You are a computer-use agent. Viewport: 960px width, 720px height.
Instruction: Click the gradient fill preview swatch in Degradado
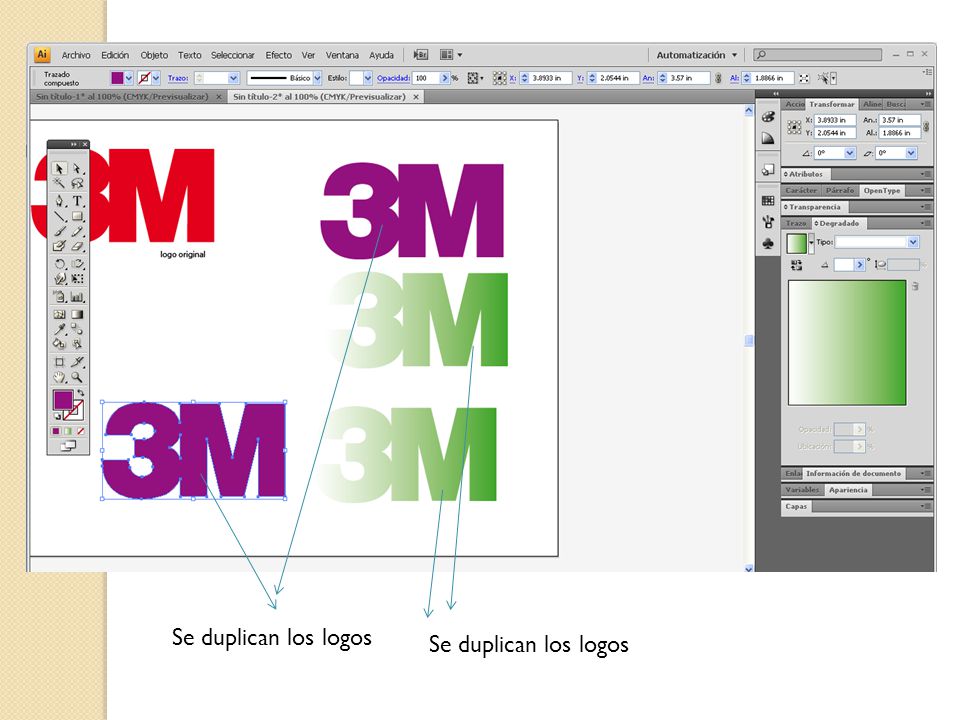point(796,243)
